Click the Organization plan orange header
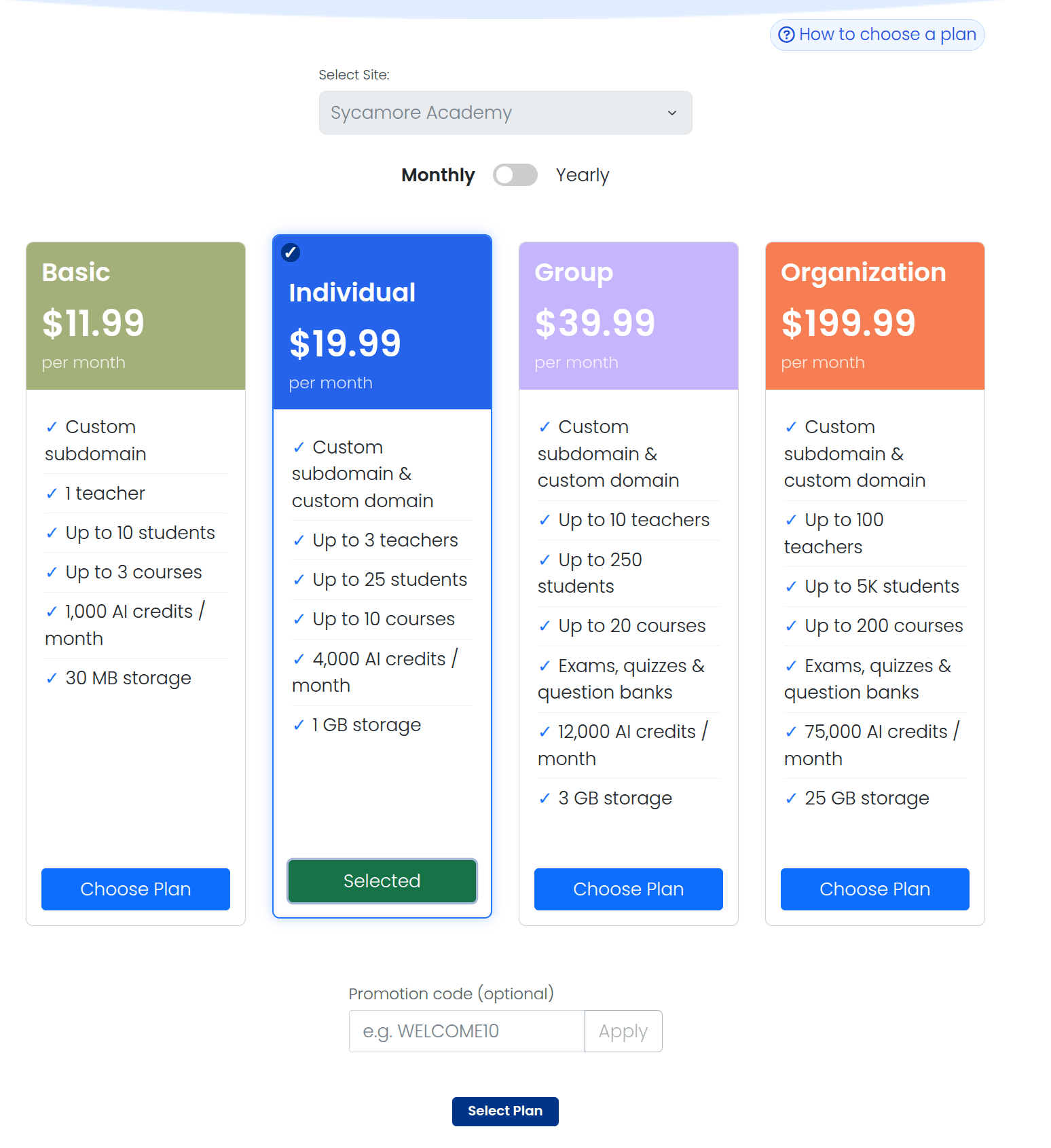The height and width of the screenshot is (1148, 1051). (875, 316)
